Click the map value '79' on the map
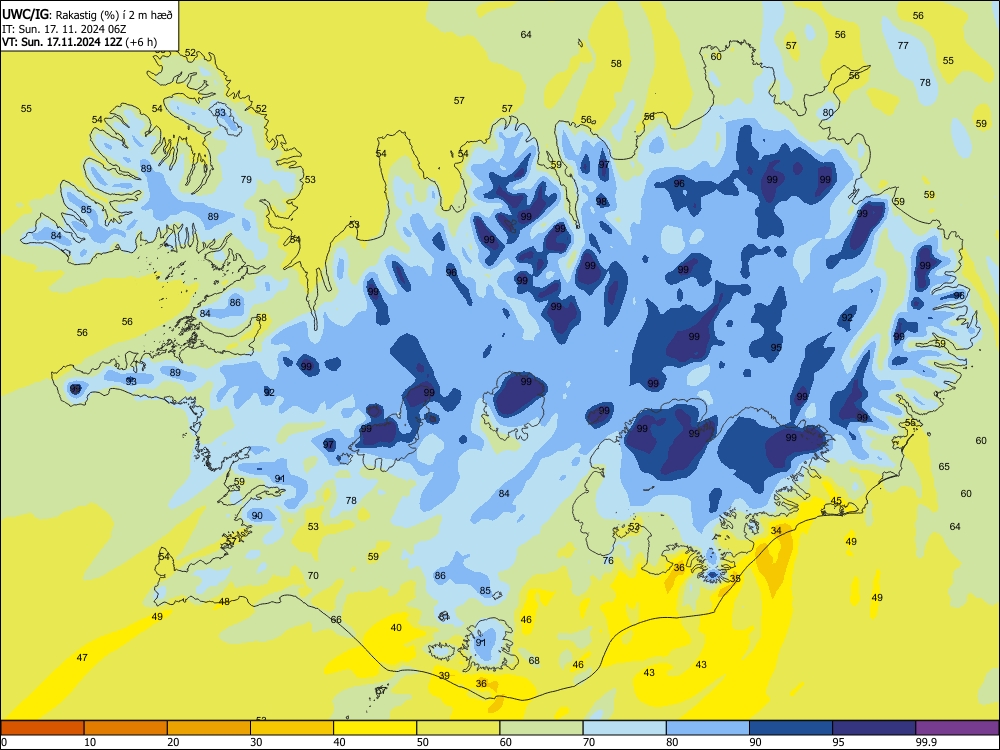This screenshot has height=750, width=1000. coord(246,180)
